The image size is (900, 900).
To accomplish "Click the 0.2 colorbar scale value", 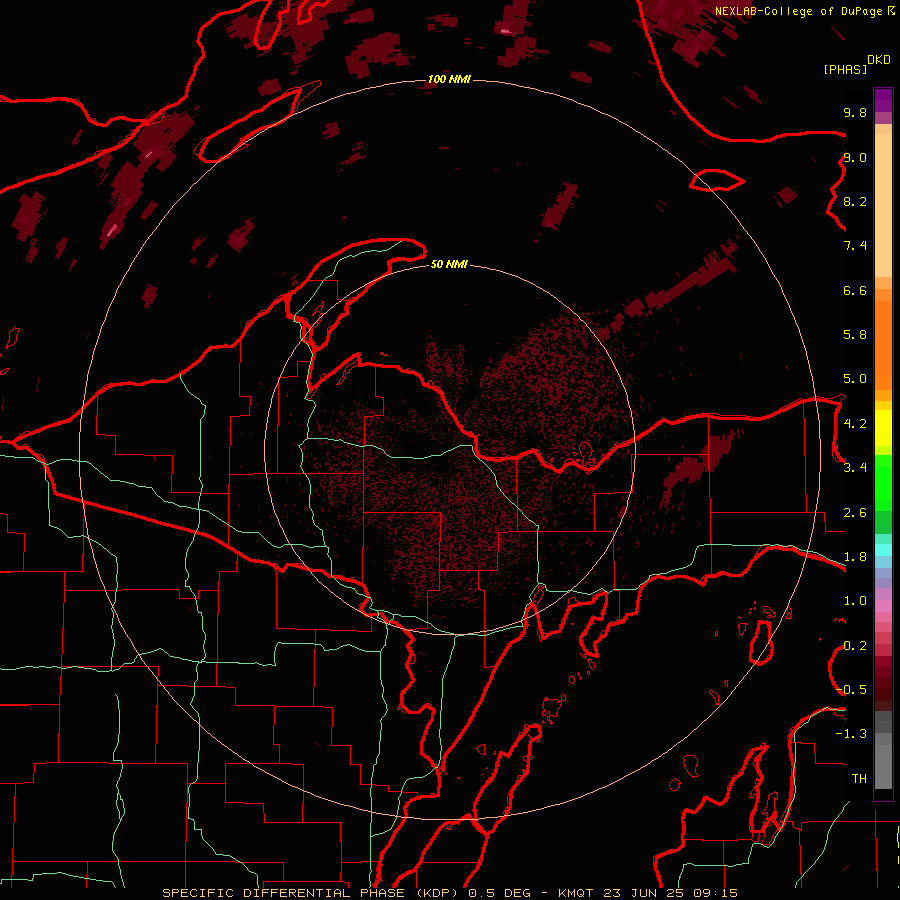I will click(x=855, y=646).
